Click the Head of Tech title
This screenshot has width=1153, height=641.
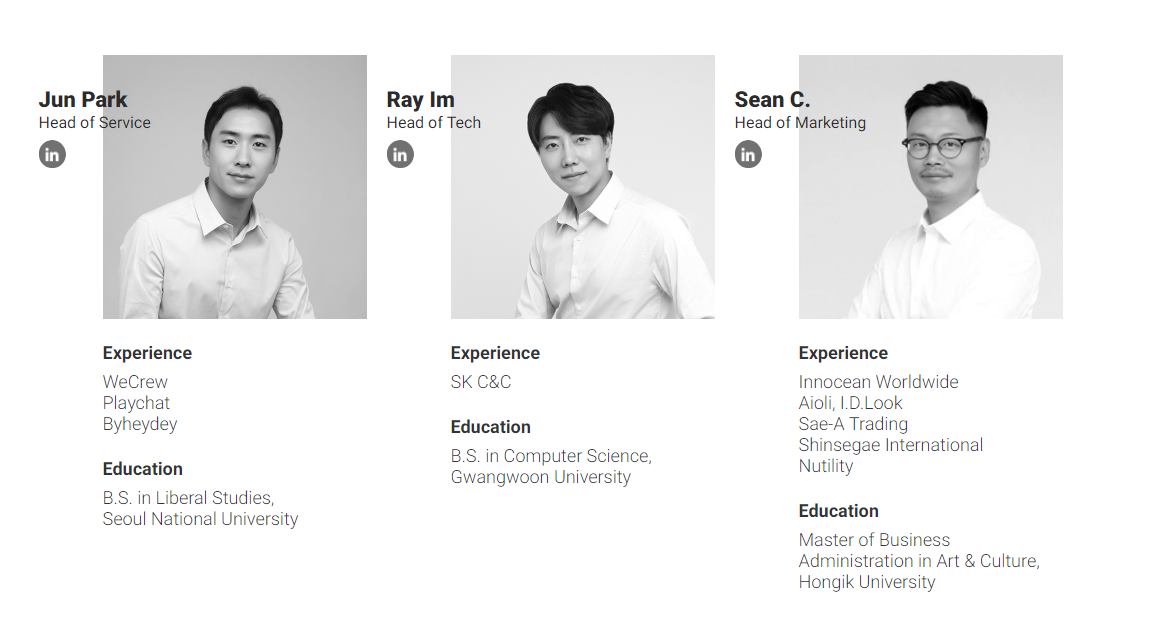pyautogui.click(x=434, y=123)
